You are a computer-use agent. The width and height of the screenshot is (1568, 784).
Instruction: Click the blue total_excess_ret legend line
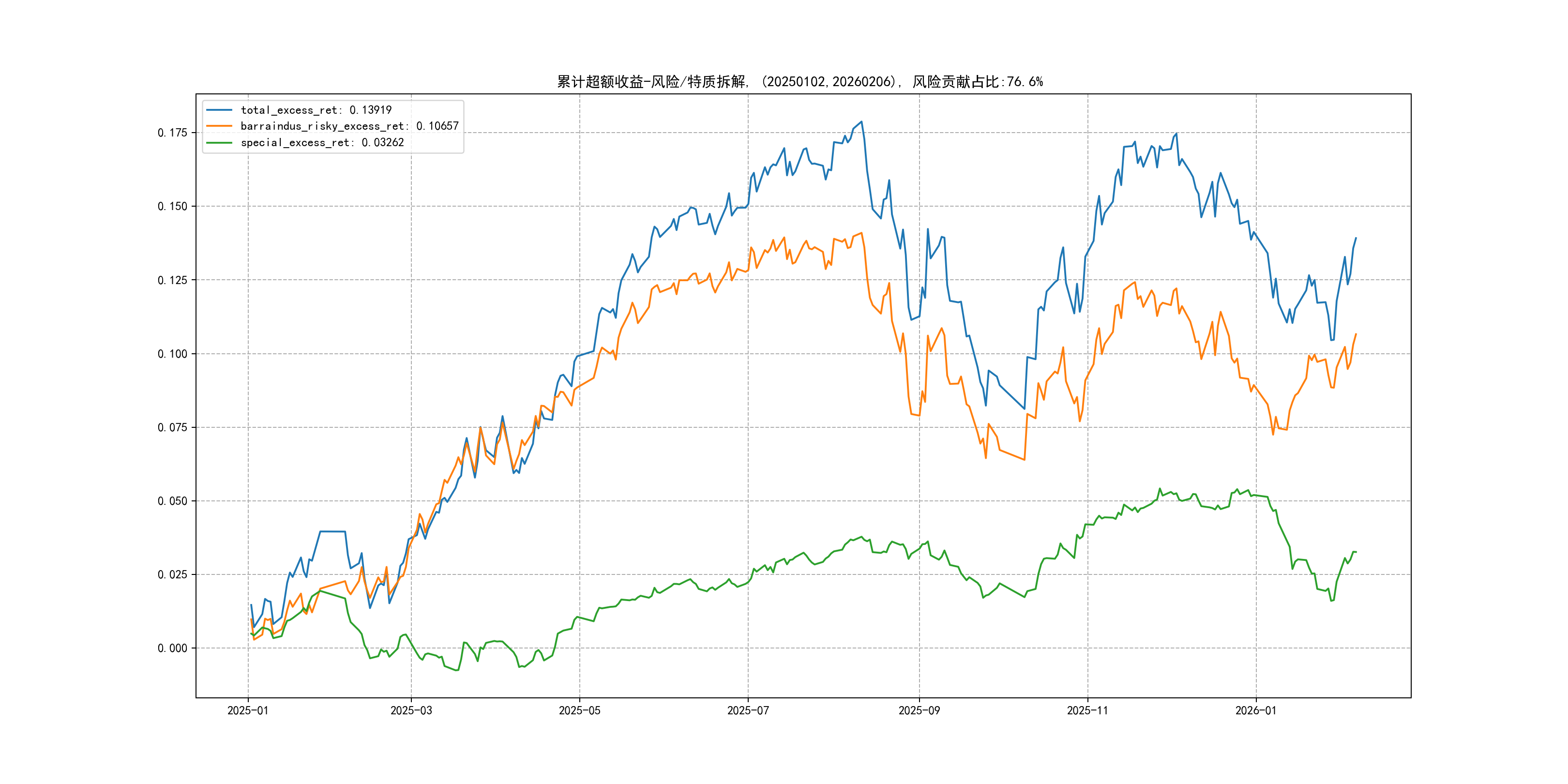[219, 110]
